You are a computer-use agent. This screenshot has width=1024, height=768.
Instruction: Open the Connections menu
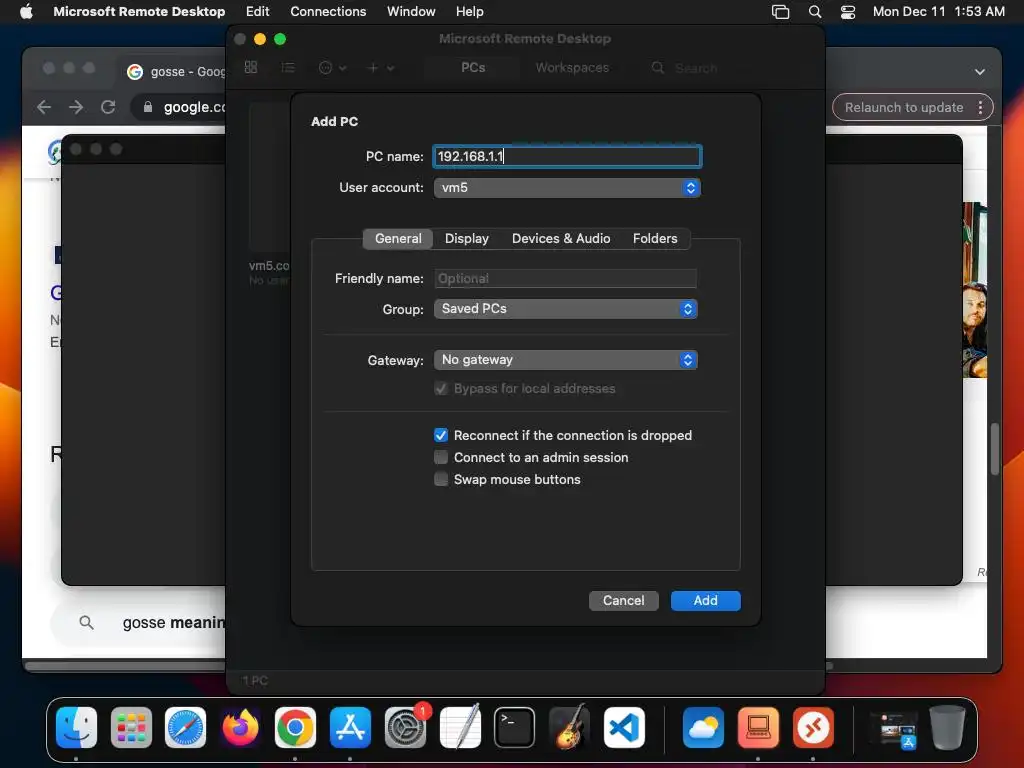click(x=328, y=11)
